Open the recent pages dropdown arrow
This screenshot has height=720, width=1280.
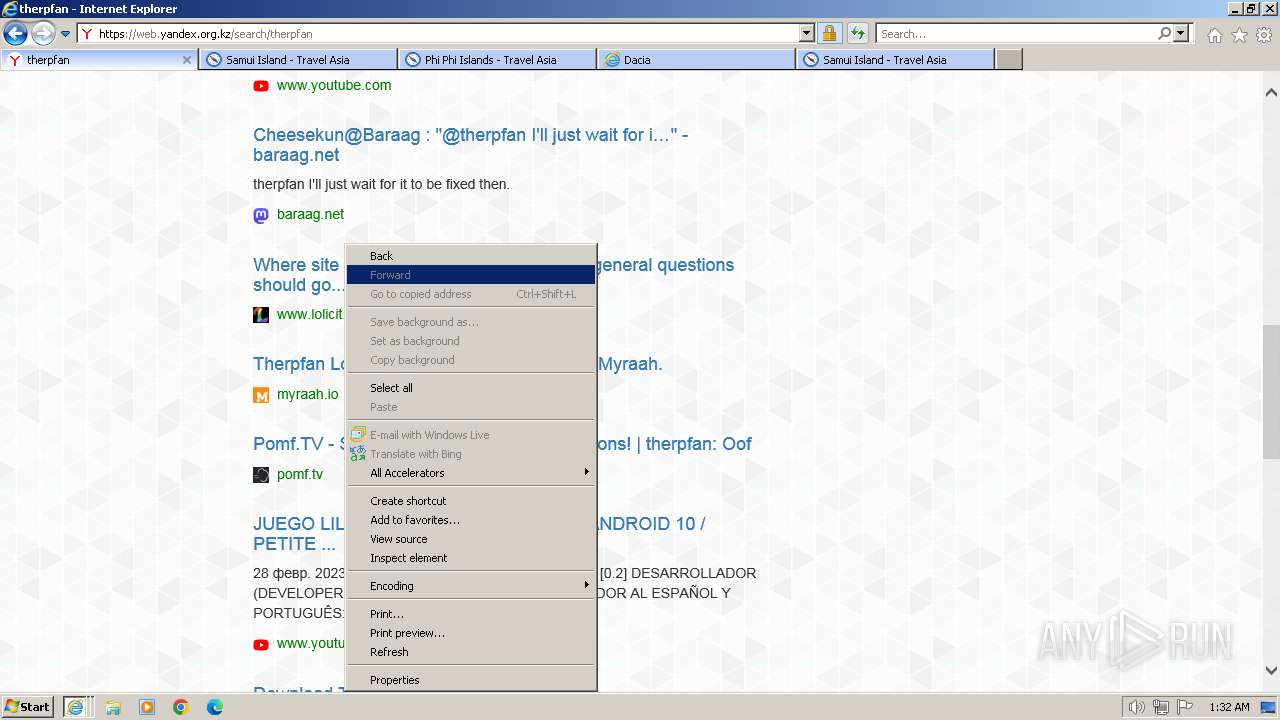coord(65,34)
